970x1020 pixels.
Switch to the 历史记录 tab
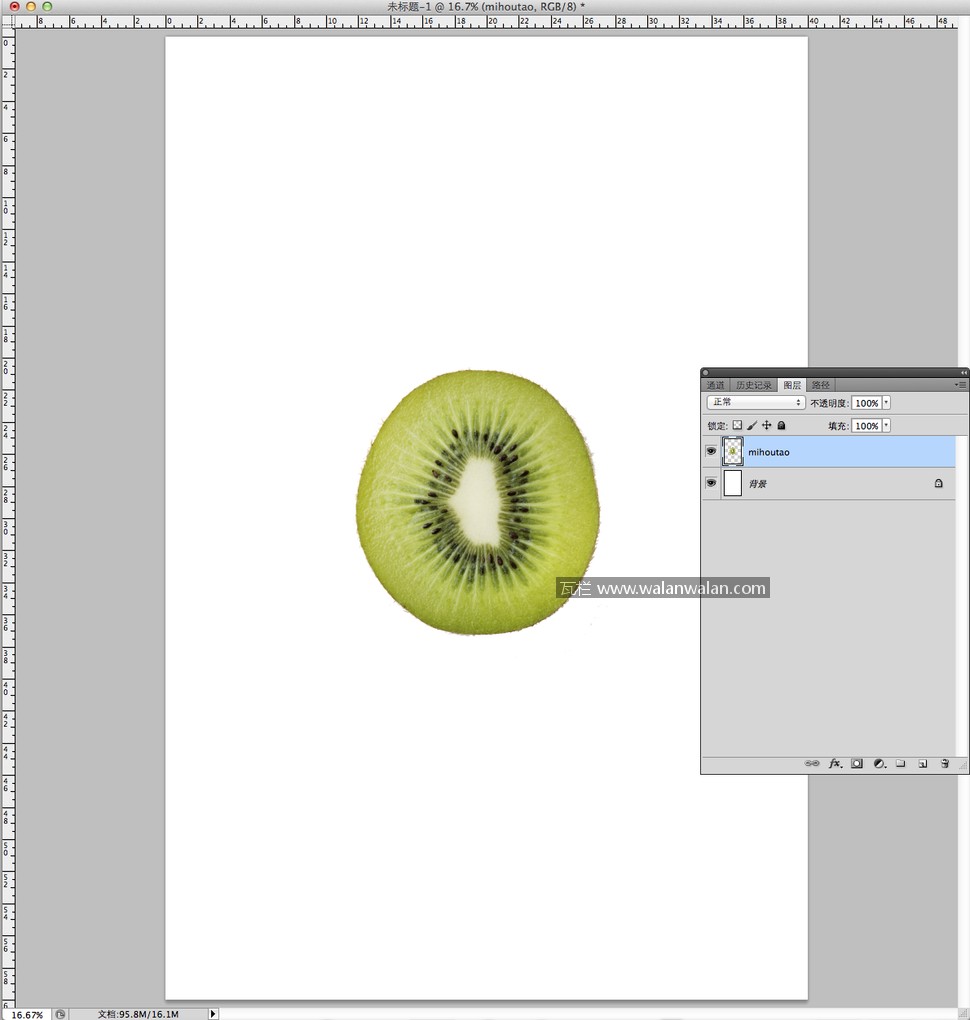(x=754, y=385)
